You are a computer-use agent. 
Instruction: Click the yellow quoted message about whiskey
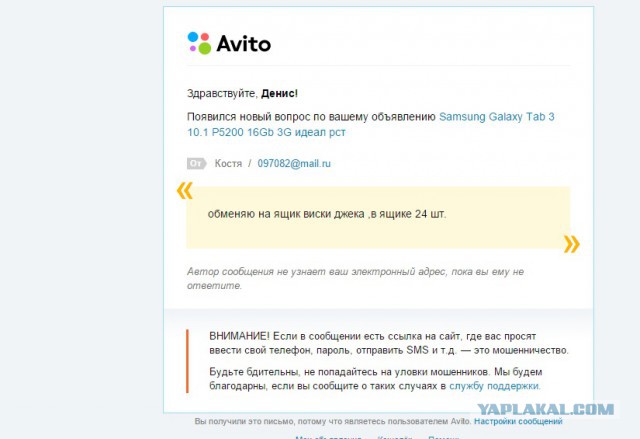point(378,217)
